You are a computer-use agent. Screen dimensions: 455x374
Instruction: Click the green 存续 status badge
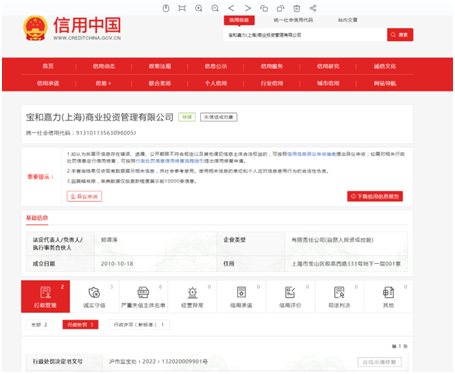[187, 117]
